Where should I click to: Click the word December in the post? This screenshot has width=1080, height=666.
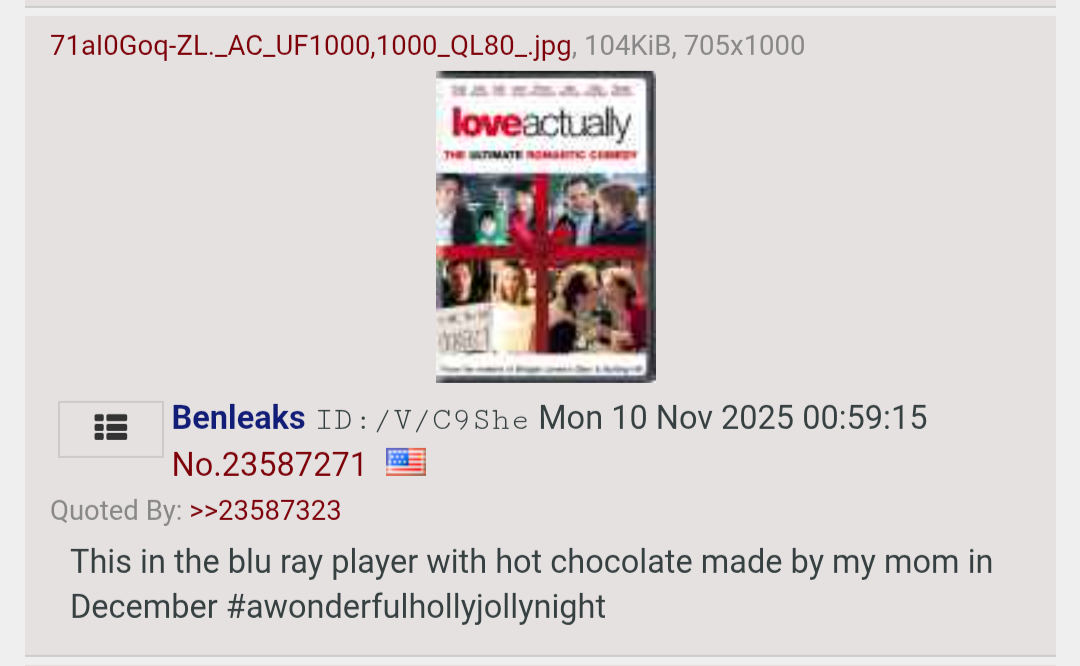tap(144, 607)
